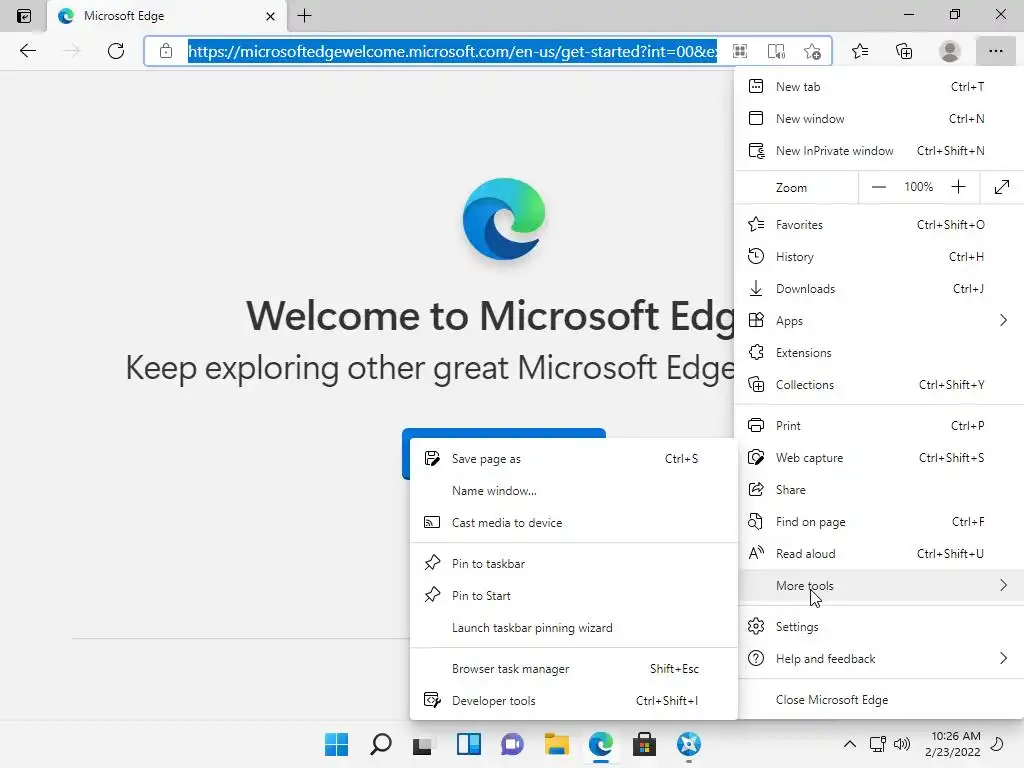Screen dimensions: 1024x768
Task: Open the Windows Start button
Action: tap(337, 744)
